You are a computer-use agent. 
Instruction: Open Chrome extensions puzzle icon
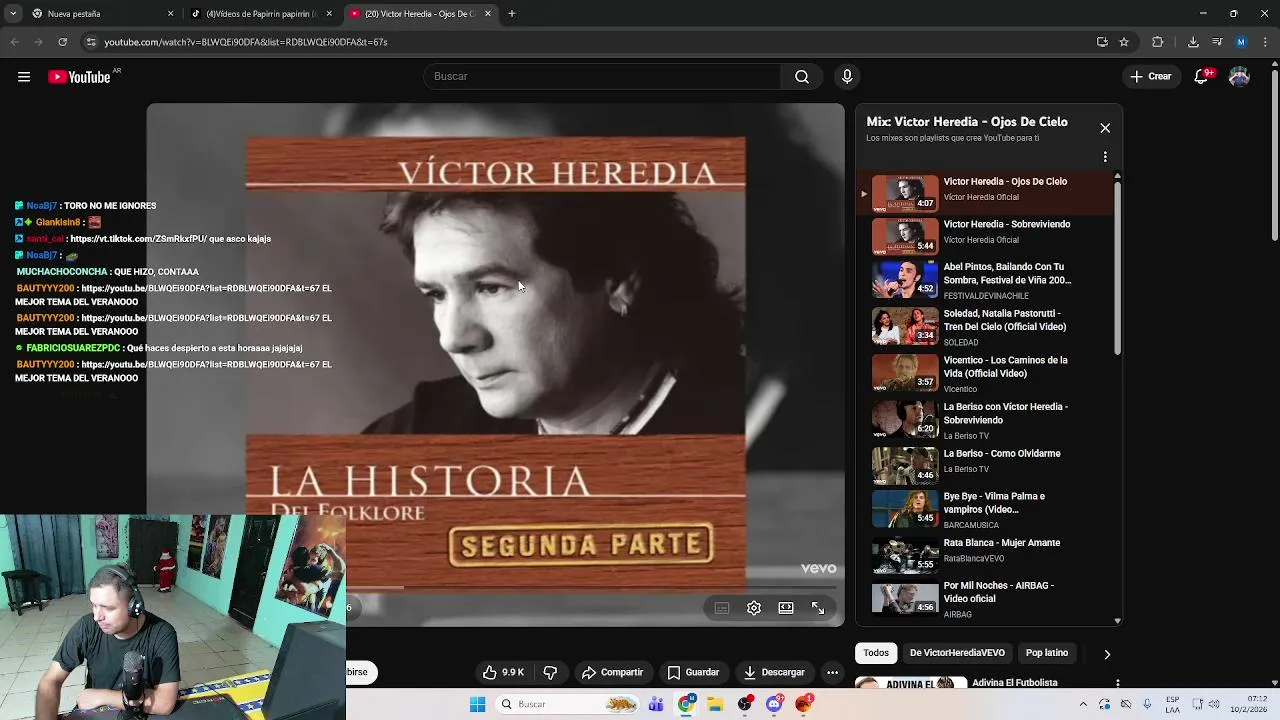point(1158,42)
